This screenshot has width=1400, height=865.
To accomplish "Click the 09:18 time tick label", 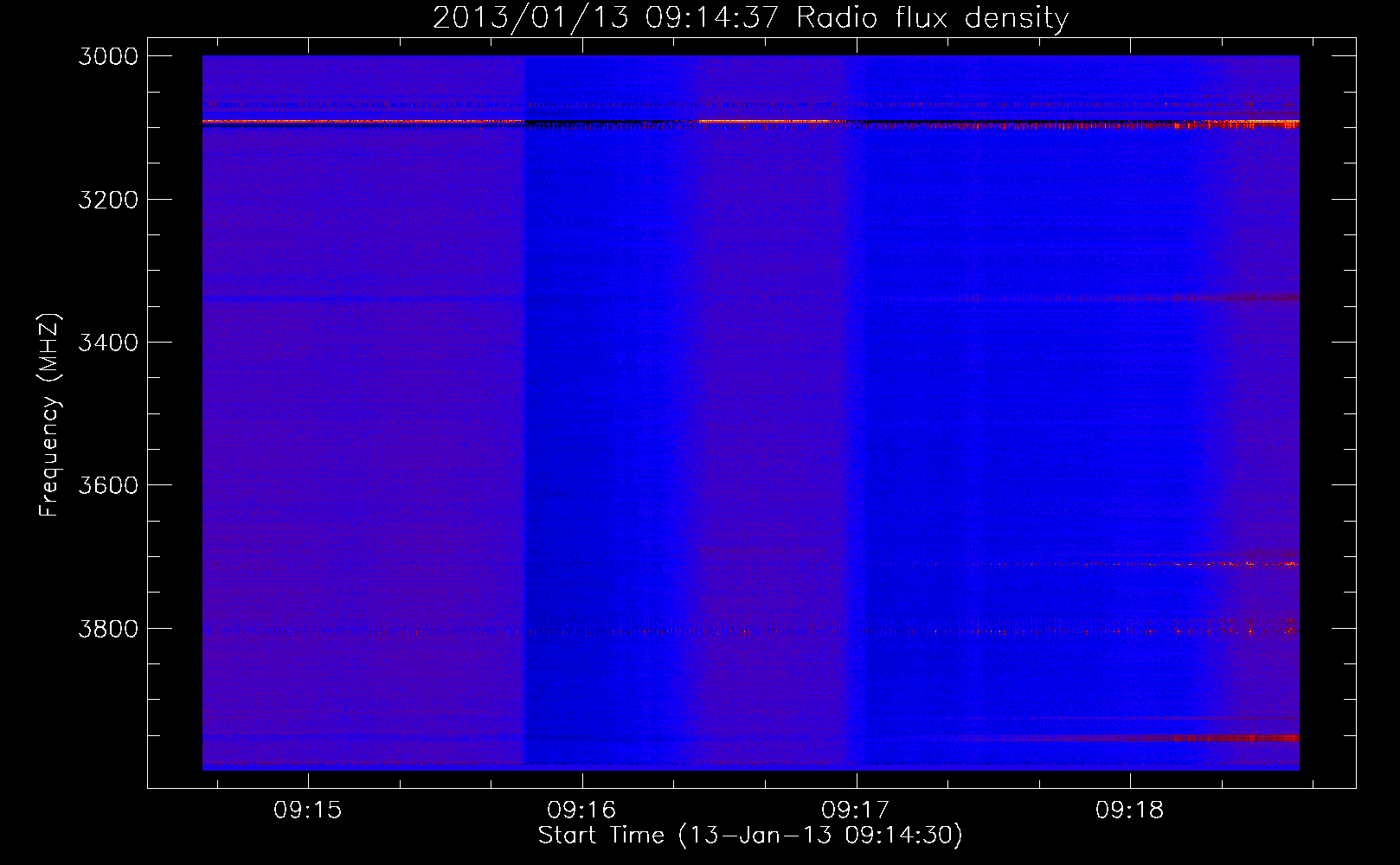I will pos(1130,811).
